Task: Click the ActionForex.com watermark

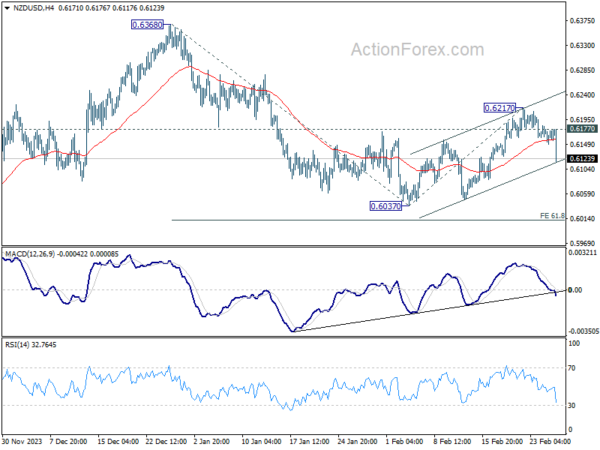Action: pos(417,50)
